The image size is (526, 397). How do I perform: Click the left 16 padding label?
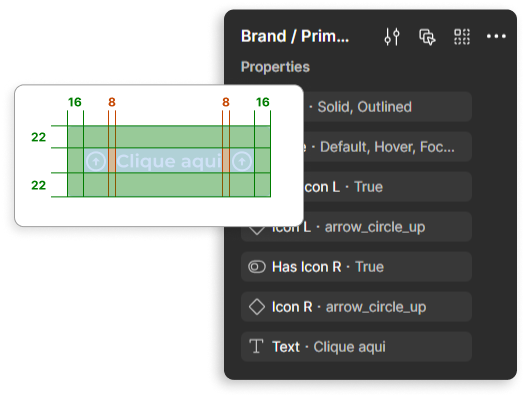coord(75,102)
